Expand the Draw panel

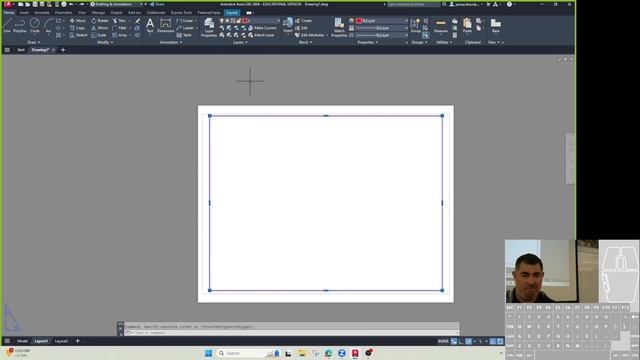tap(33, 42)
